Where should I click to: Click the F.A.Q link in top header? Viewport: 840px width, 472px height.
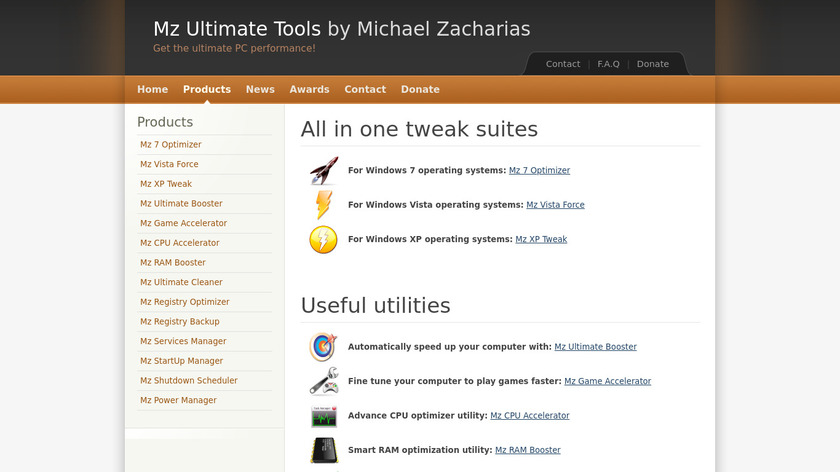pyautogui.click(x=608, y=64)
